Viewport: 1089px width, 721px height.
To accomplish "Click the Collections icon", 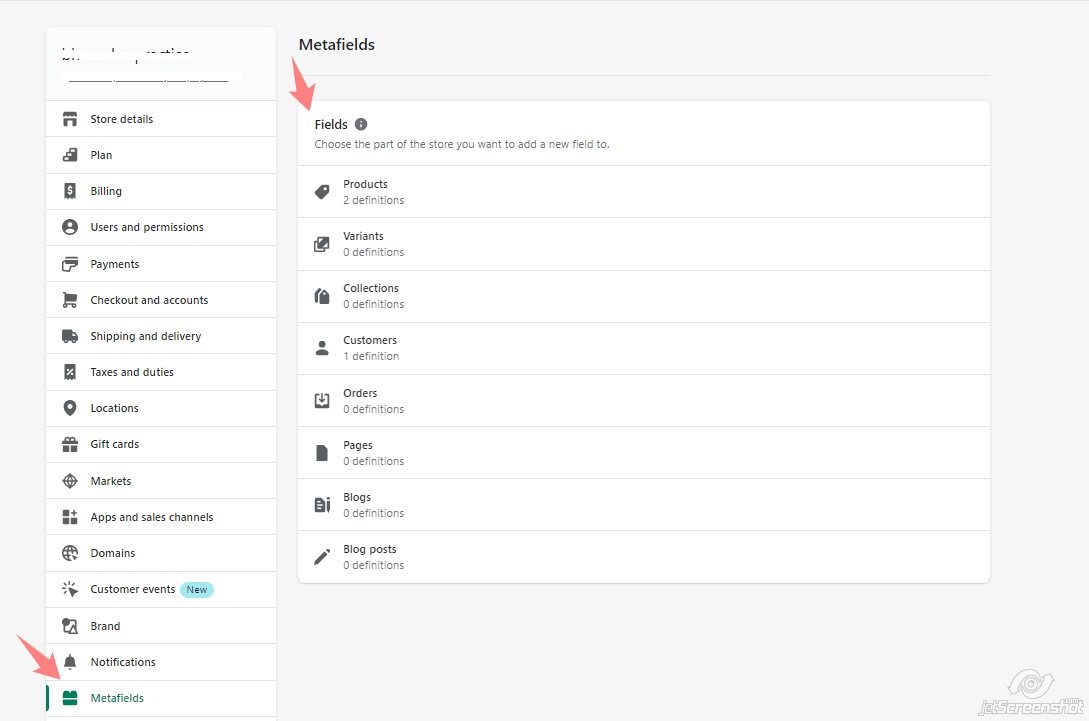I will pyautogui.click(x=322, y=296).
